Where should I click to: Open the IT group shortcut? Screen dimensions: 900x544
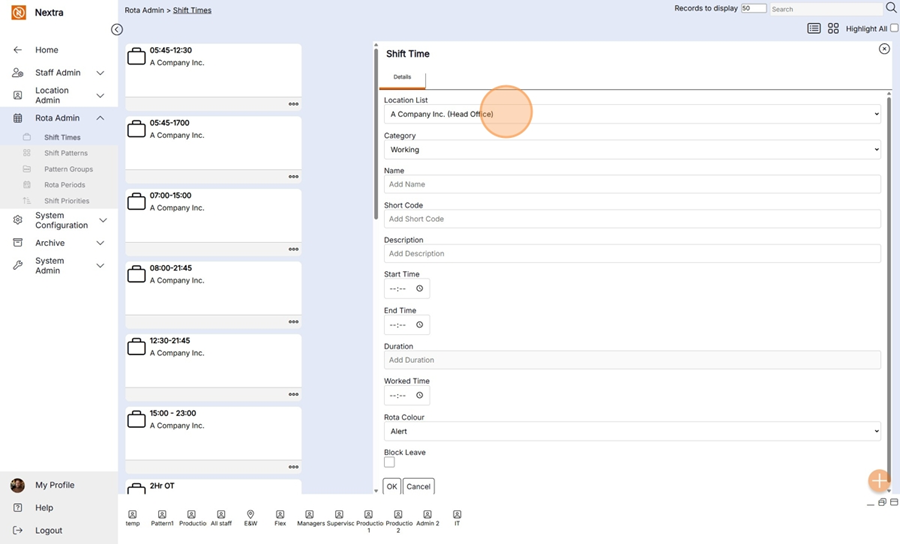coord(457,518)
